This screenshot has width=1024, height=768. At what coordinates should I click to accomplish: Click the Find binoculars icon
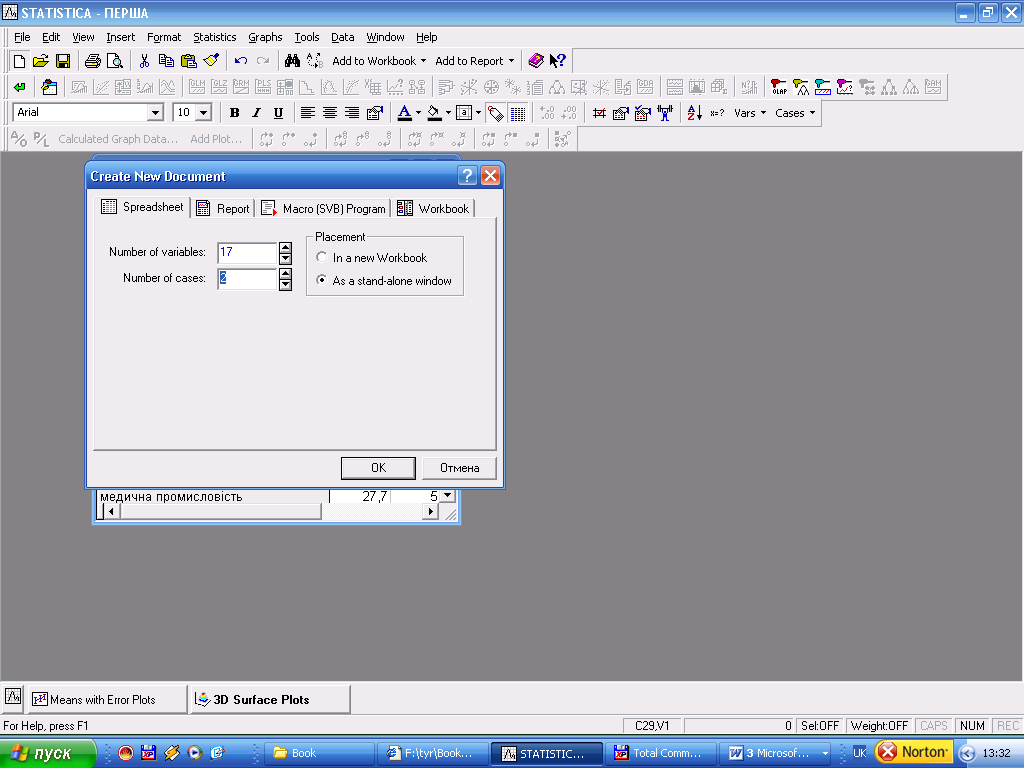pyautogui.click(x=292, y=61)
